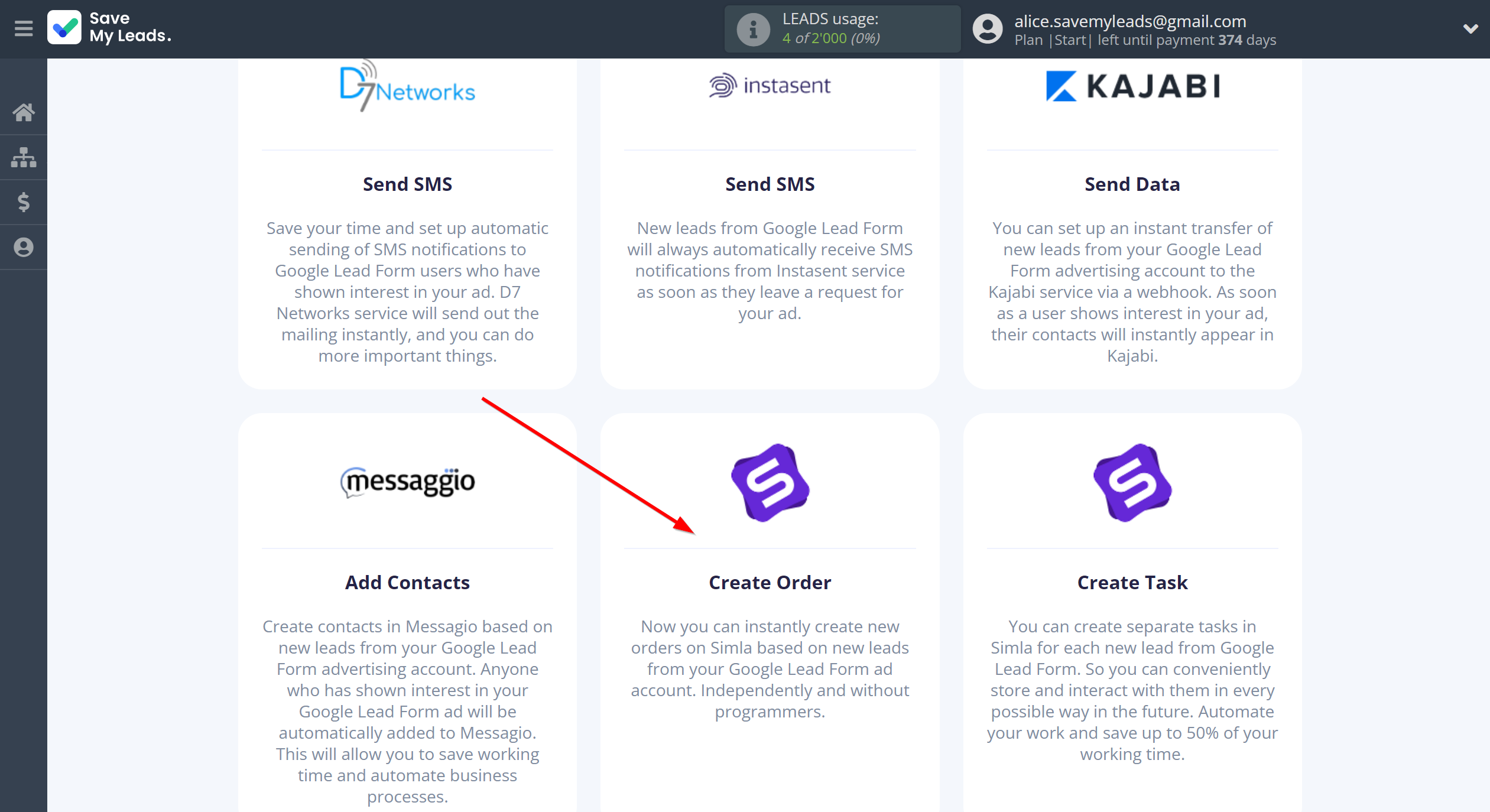Image resolution: width=1490 pixels, height=812 pixels.
Task: Click the account avatar icon in the header
Action: 988,29
